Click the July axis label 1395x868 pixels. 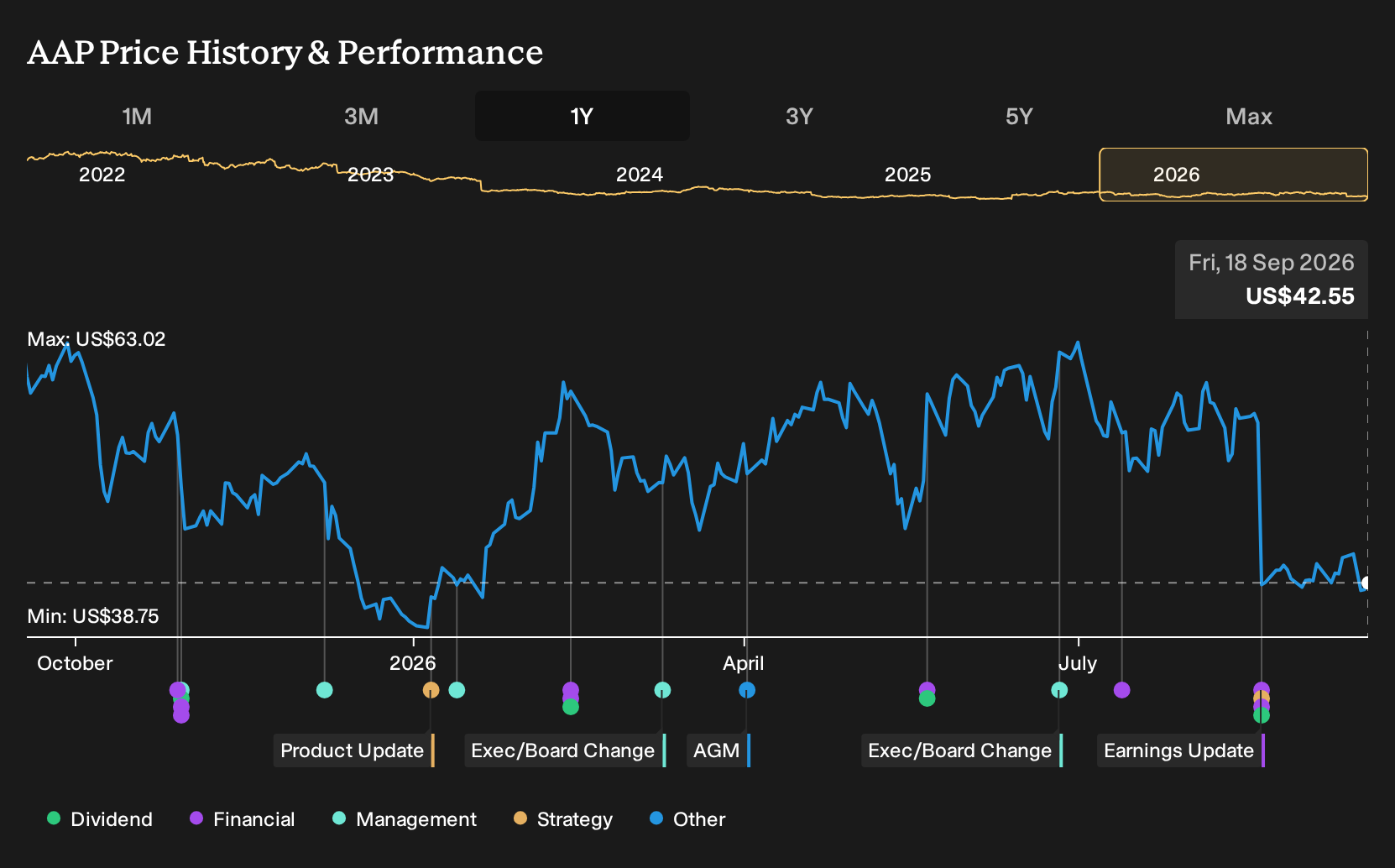(x=1078, y=663)
